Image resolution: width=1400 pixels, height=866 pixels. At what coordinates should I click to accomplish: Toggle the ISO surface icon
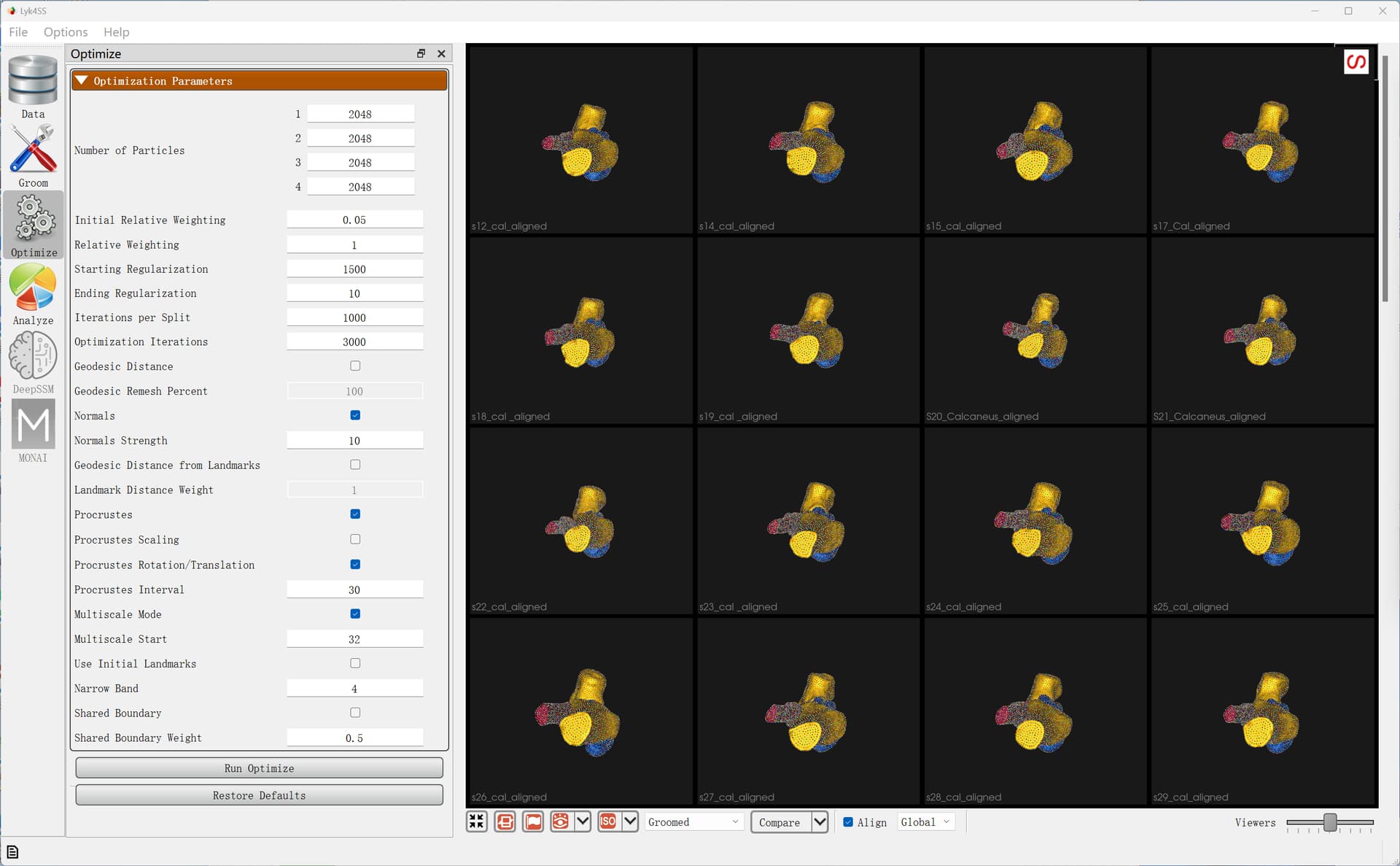(608, 821)
